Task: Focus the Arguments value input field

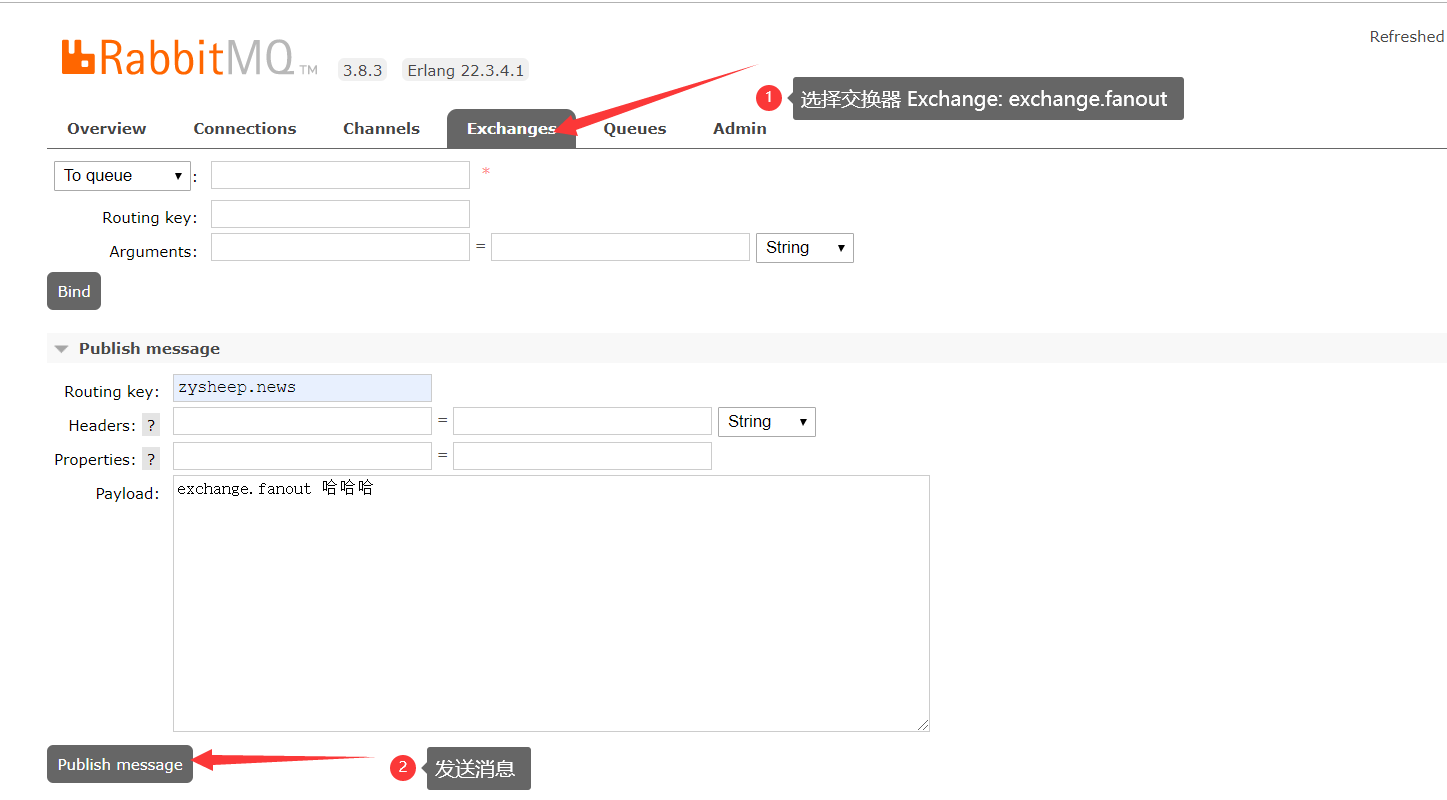Action: tap(620, 247)
